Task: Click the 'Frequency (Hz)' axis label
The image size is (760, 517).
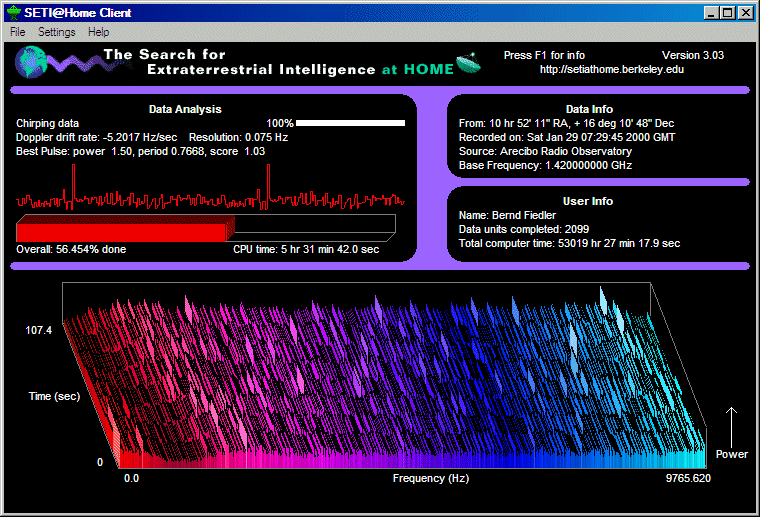Action: pyautogui.click(x=431, y=479)
